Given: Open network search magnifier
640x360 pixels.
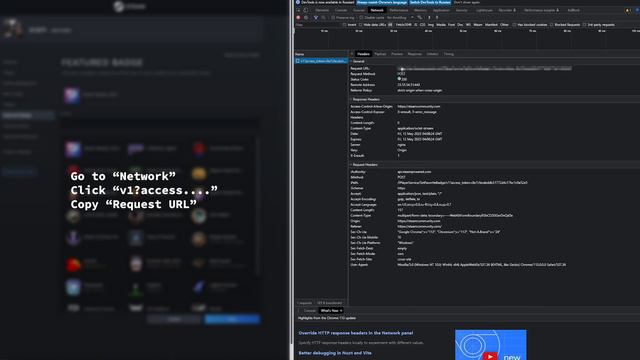Looking at the screenshot, I should coord(323,18).
